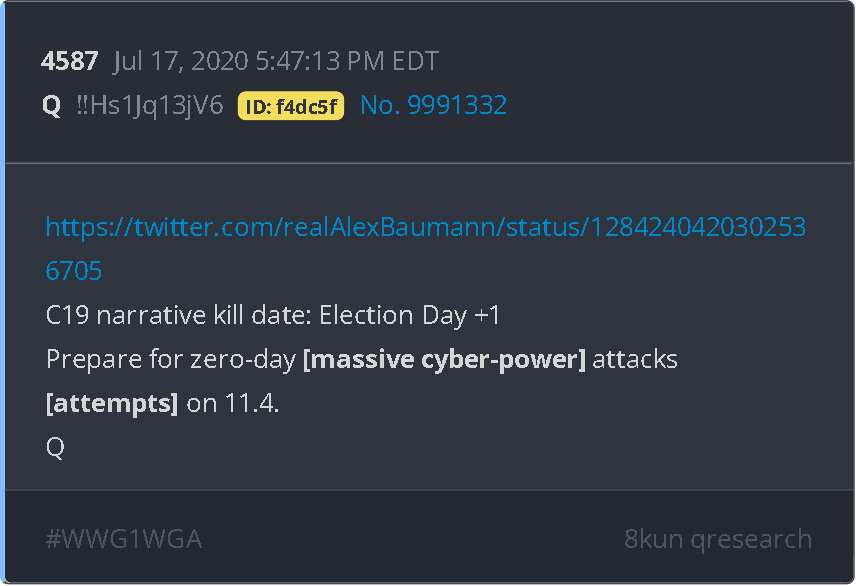The height and width of the screenshot is (586, 856).
Task: Click the yellow ID: f4dc5f badge
Action: [290, 106]
